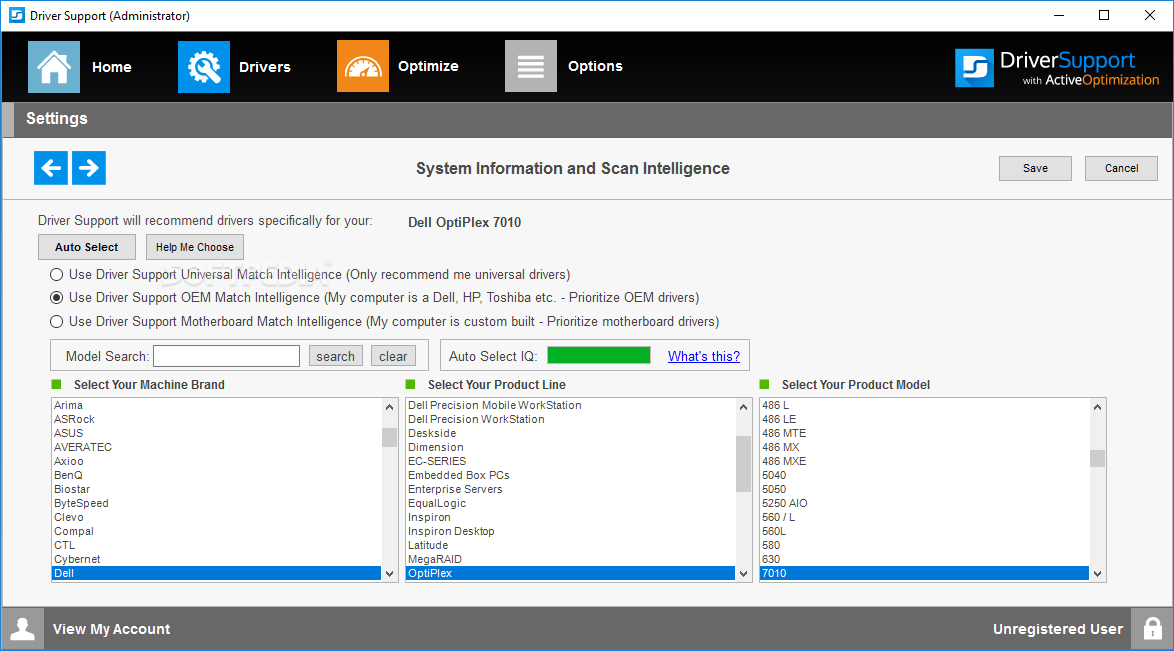Select AVERATEC in the brand list
The image size is (1174, 651).
(216, 447)
